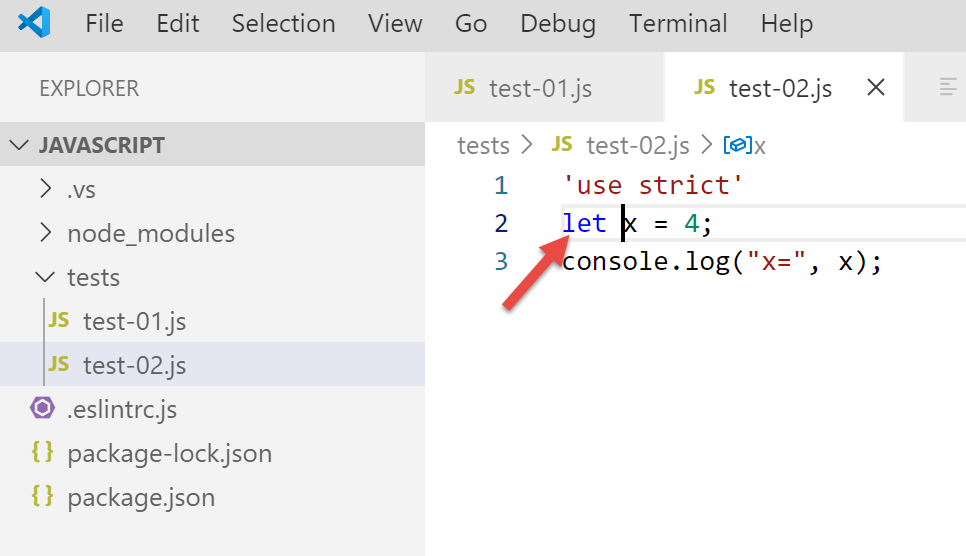Image resolution: width=966 pixels, height=556 pixels.
Task: Close the test-02.js editor tab
Action: coord(875,88)
